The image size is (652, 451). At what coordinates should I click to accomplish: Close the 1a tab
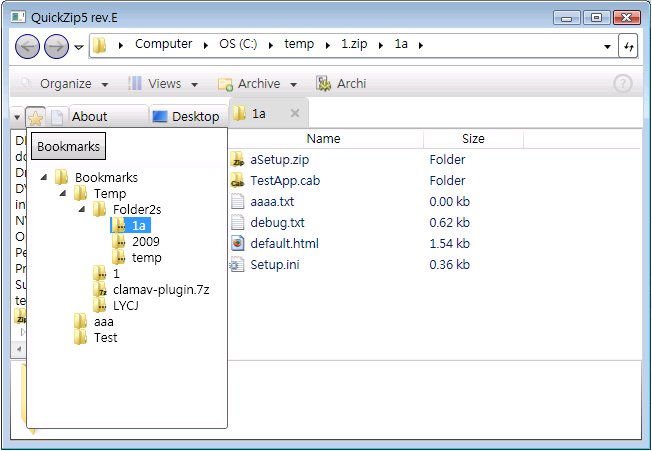294,113
